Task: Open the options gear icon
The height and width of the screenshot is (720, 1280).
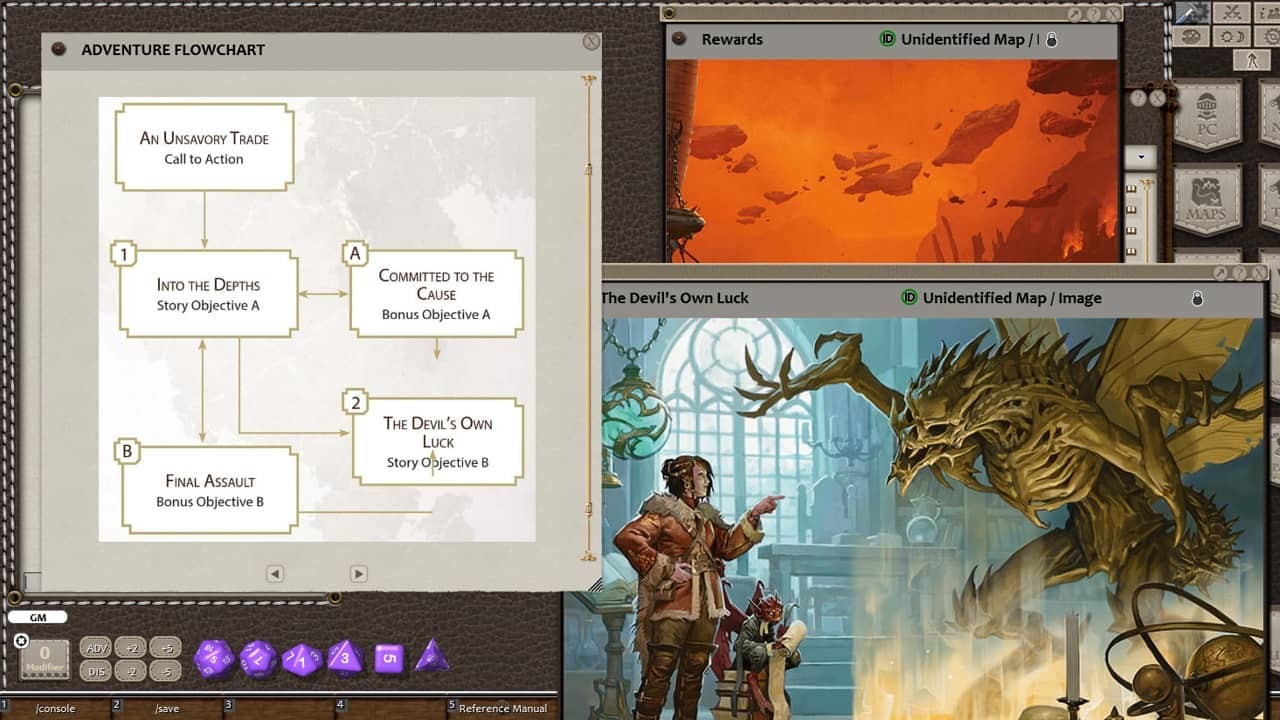Action: click(x=1270, y=36)
